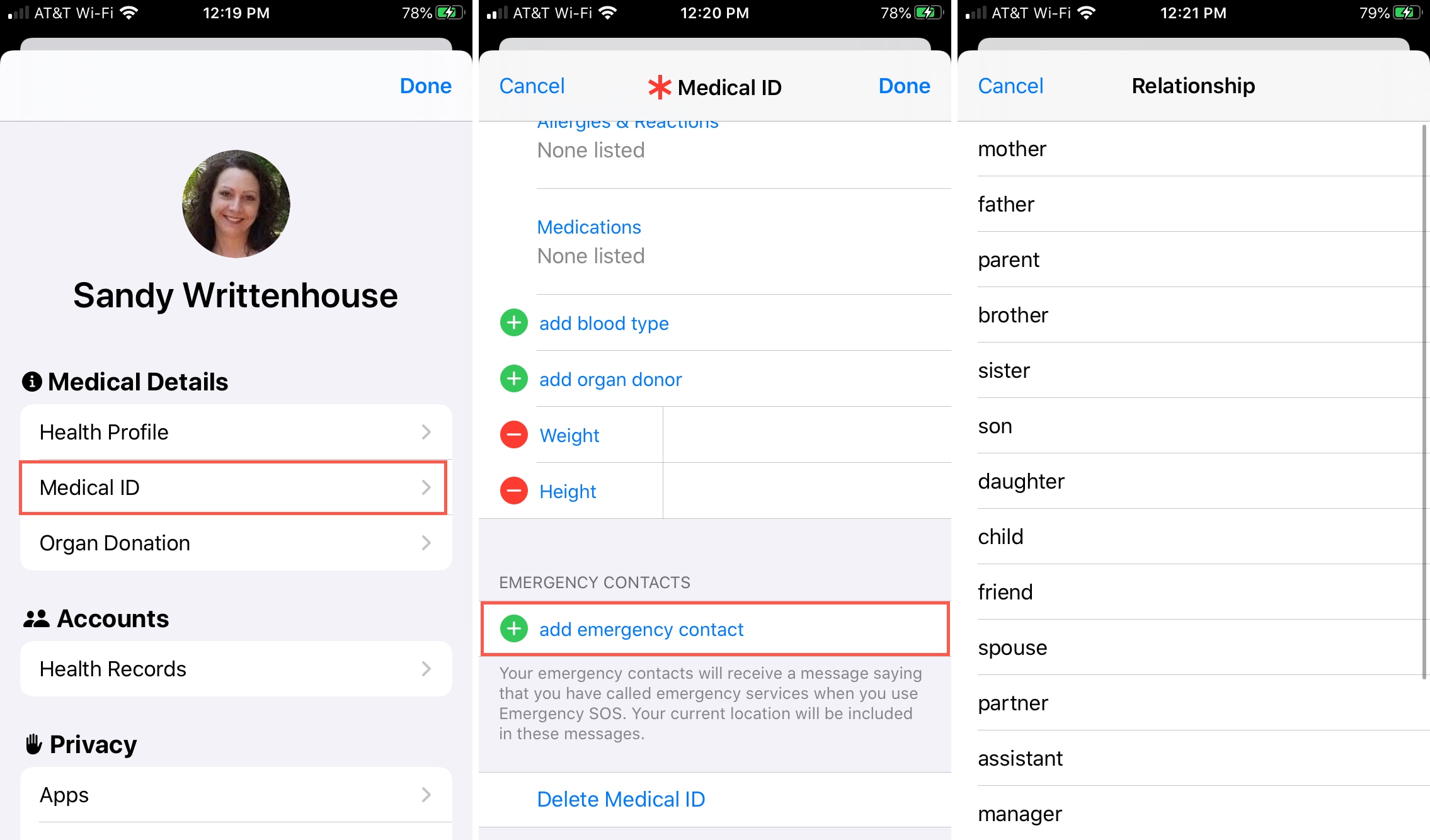
Task: Tap the green plus add organ donor icon
Action: coord(513,378)
